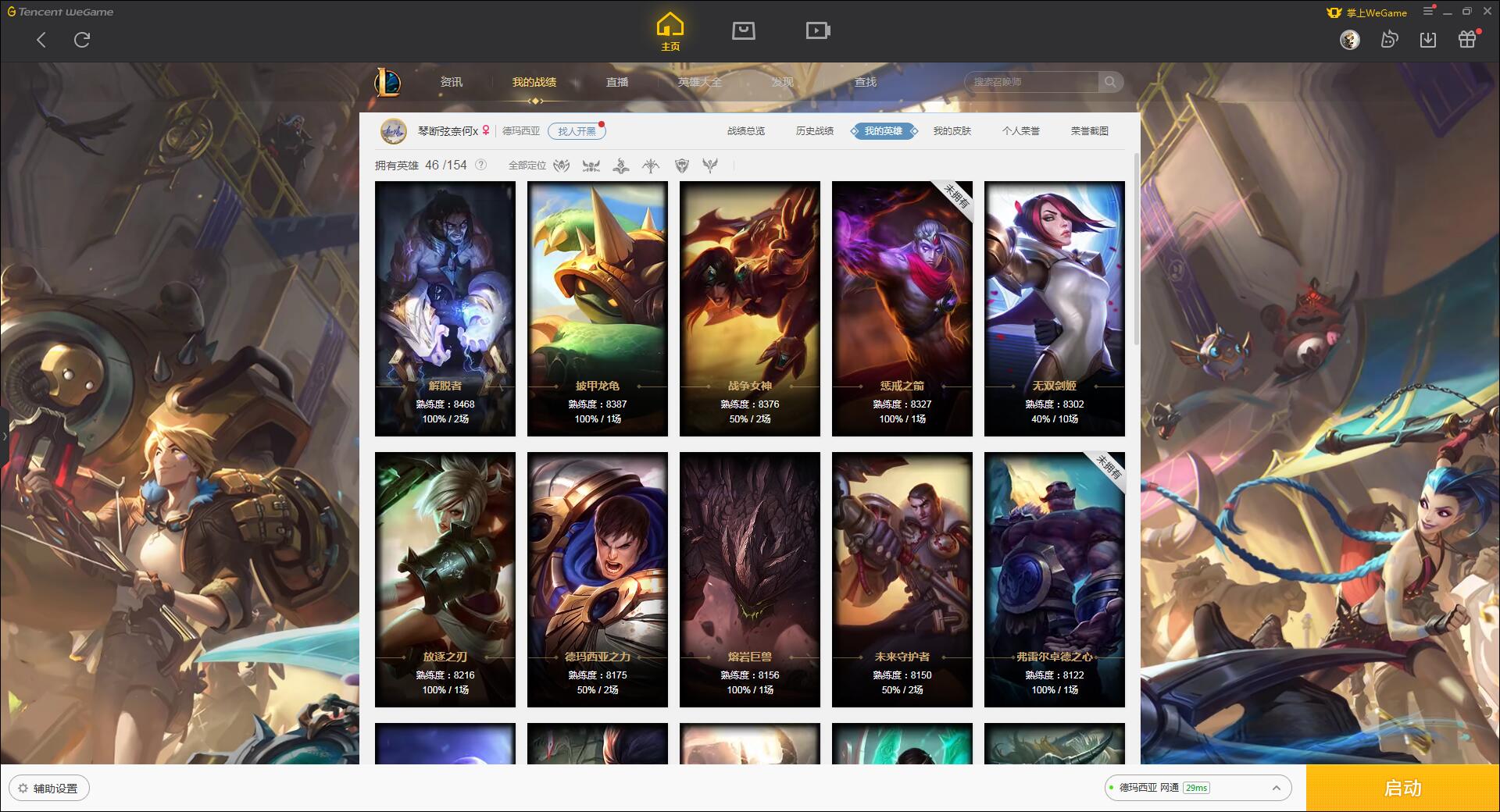The width and height of the screenshot is (1500, 812).
Task: Open the 熔岩巨兽 champion card
Action: [x=750, y=579]
